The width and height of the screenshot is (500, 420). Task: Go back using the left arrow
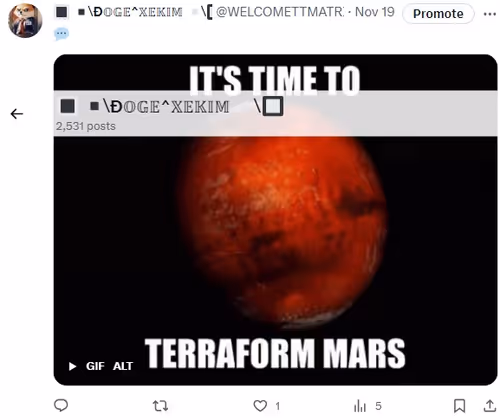[x=17, y=114]
